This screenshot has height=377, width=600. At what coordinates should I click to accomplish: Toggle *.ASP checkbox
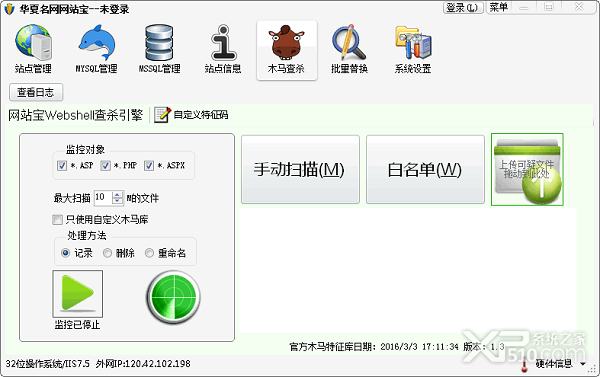pyautogui.click(x=62, y=165)
